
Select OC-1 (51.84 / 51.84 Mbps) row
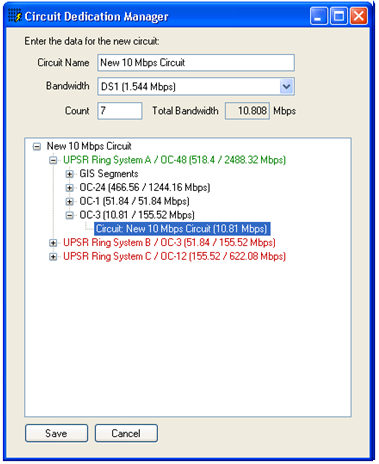coord(134,201)
